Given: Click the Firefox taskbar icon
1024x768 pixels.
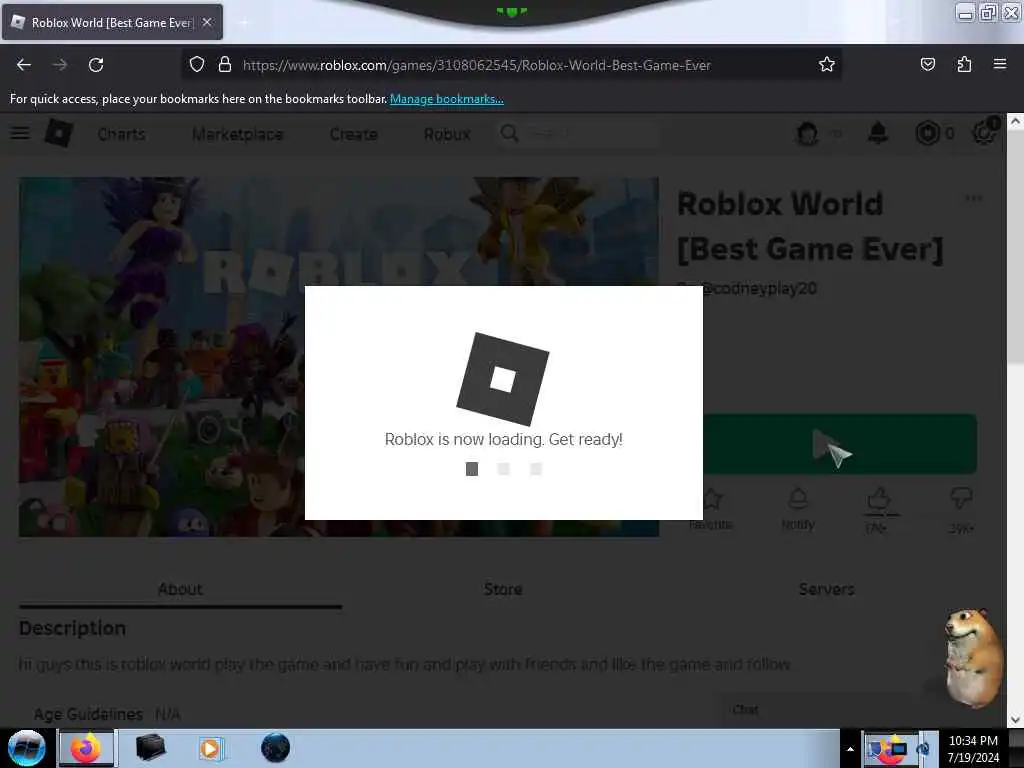Looking at the screenshot, I should click(x=86, y=748).
